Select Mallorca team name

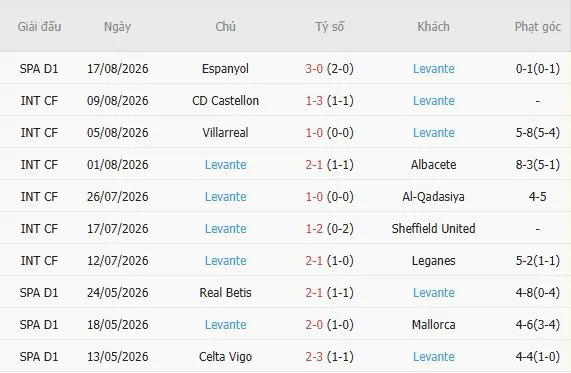coord(433,325)
